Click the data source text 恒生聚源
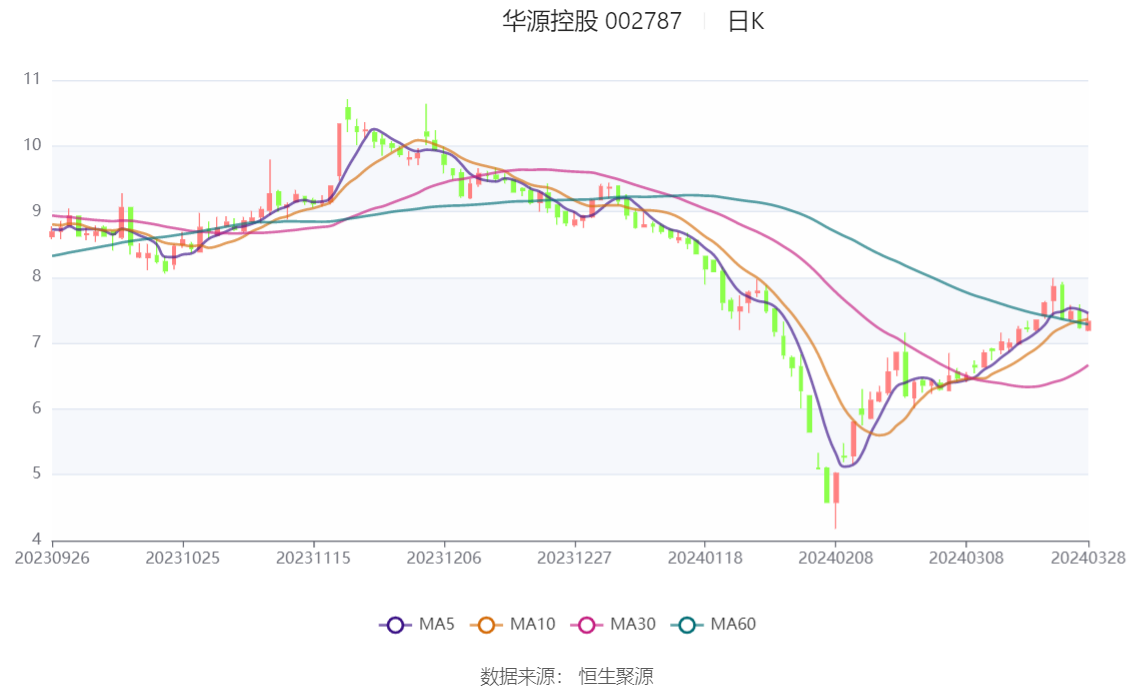 [x=616, y=677]
